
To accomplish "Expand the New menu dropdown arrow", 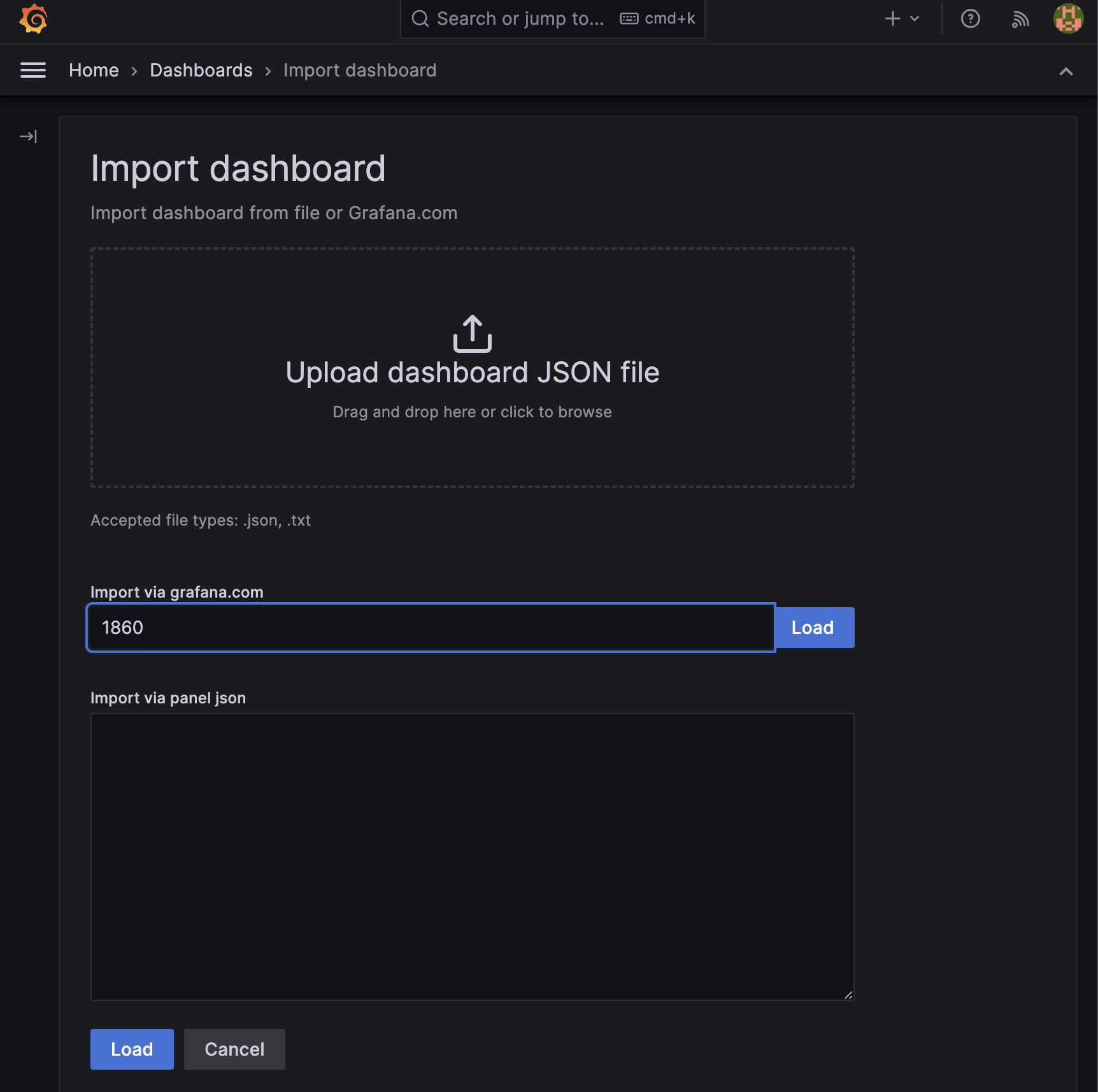I will tap(915, 18).
